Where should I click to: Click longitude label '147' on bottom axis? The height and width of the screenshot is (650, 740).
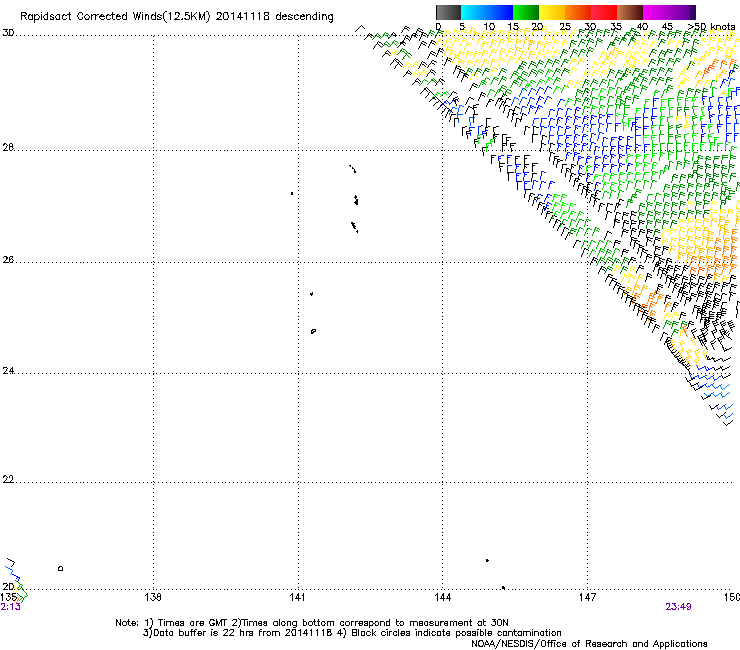coord(588,597)
